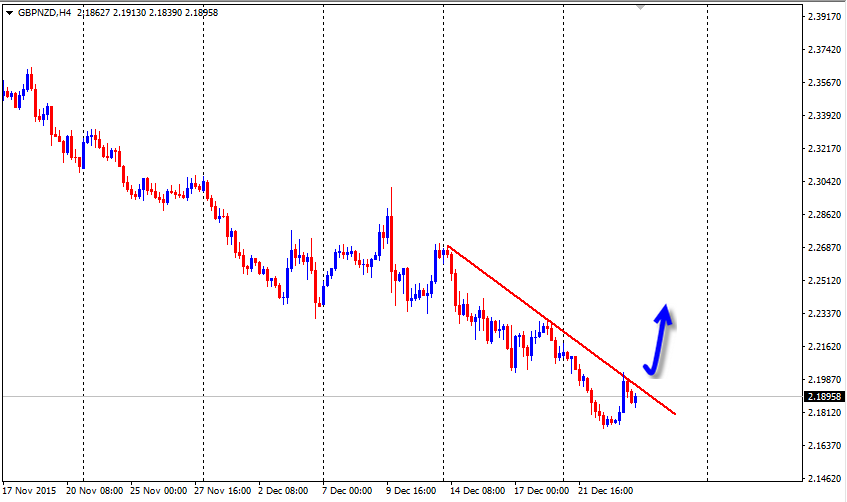Click price axis label 2.23370
The width and height of the screenshot is (847, 502).
click(x=824, y=313)
